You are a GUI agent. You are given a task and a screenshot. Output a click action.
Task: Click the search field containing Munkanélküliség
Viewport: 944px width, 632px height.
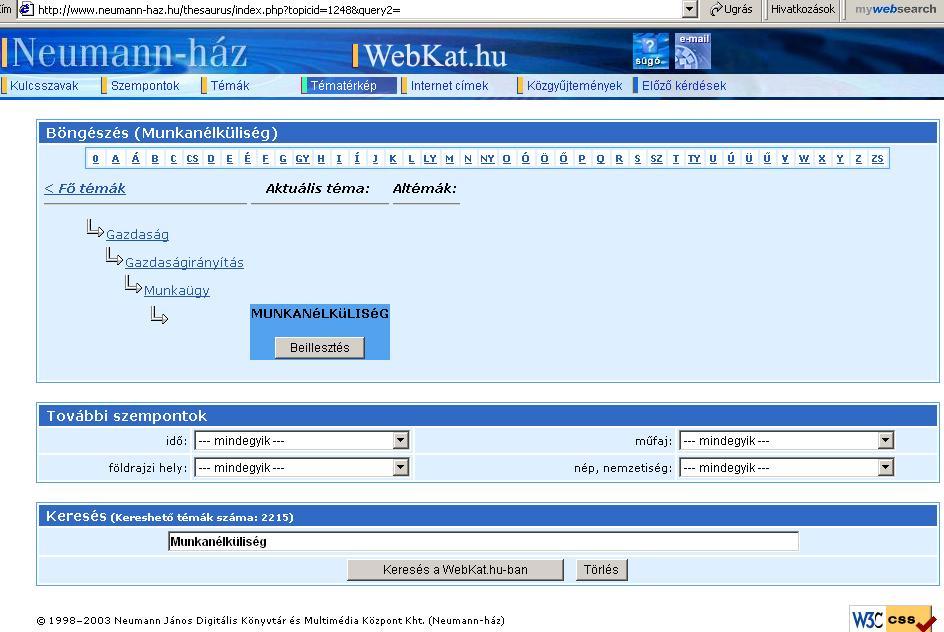(x=483, y=541)
